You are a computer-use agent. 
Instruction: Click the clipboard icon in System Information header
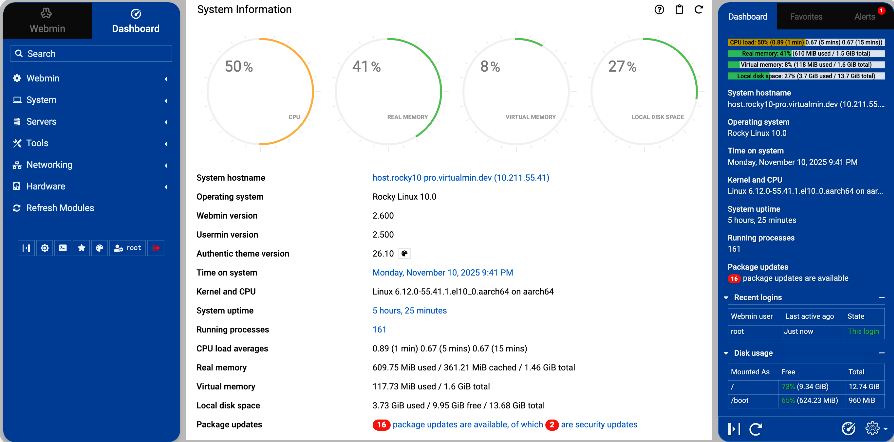(x=680, y=10)
